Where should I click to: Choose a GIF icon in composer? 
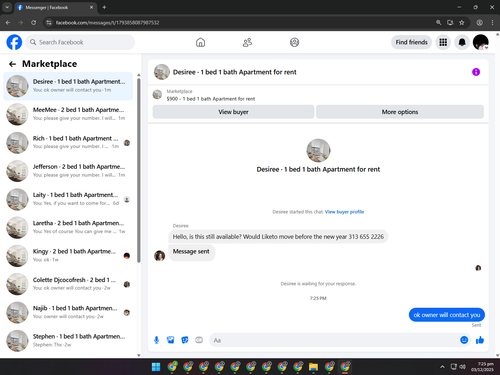point(199,340)
